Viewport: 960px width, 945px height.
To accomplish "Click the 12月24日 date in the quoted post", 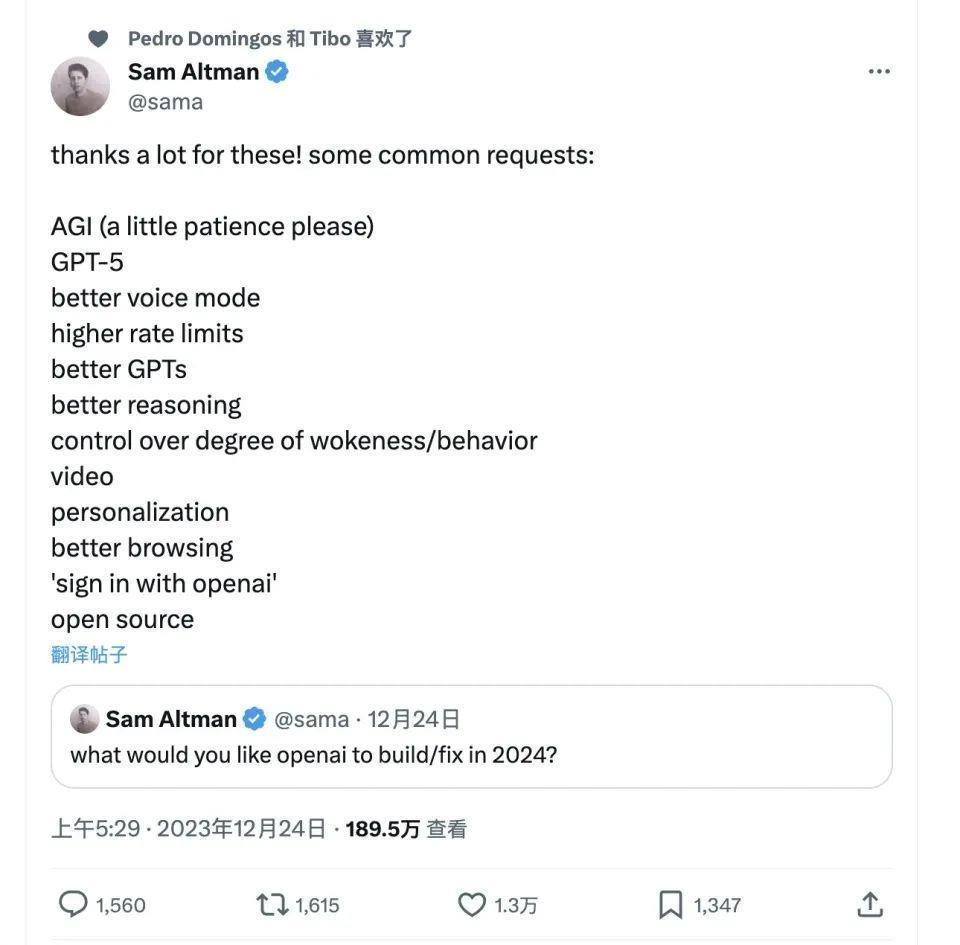I will click(x=414, y=719).
